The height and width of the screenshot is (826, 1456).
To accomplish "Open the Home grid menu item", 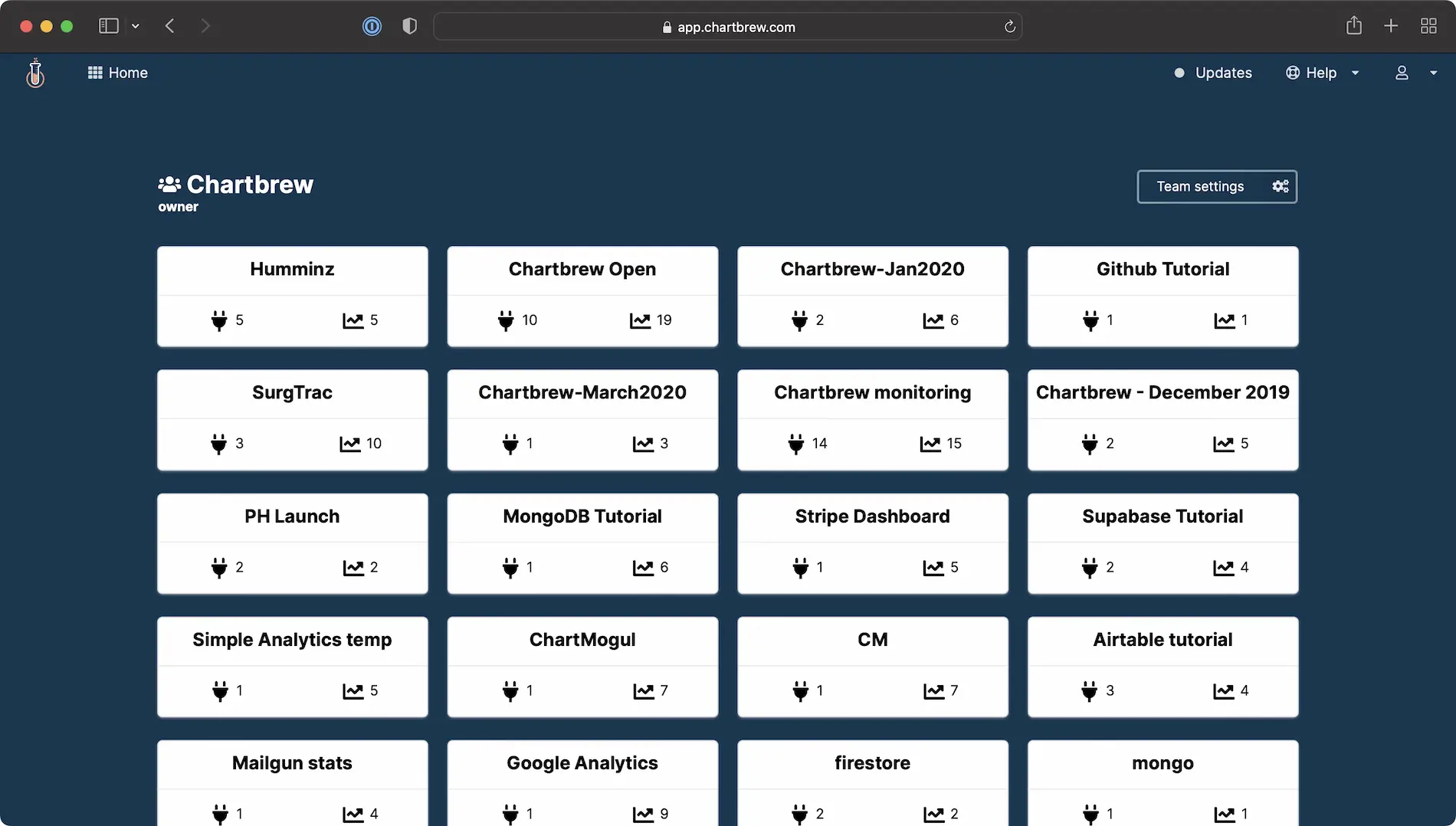I will 117,73.
